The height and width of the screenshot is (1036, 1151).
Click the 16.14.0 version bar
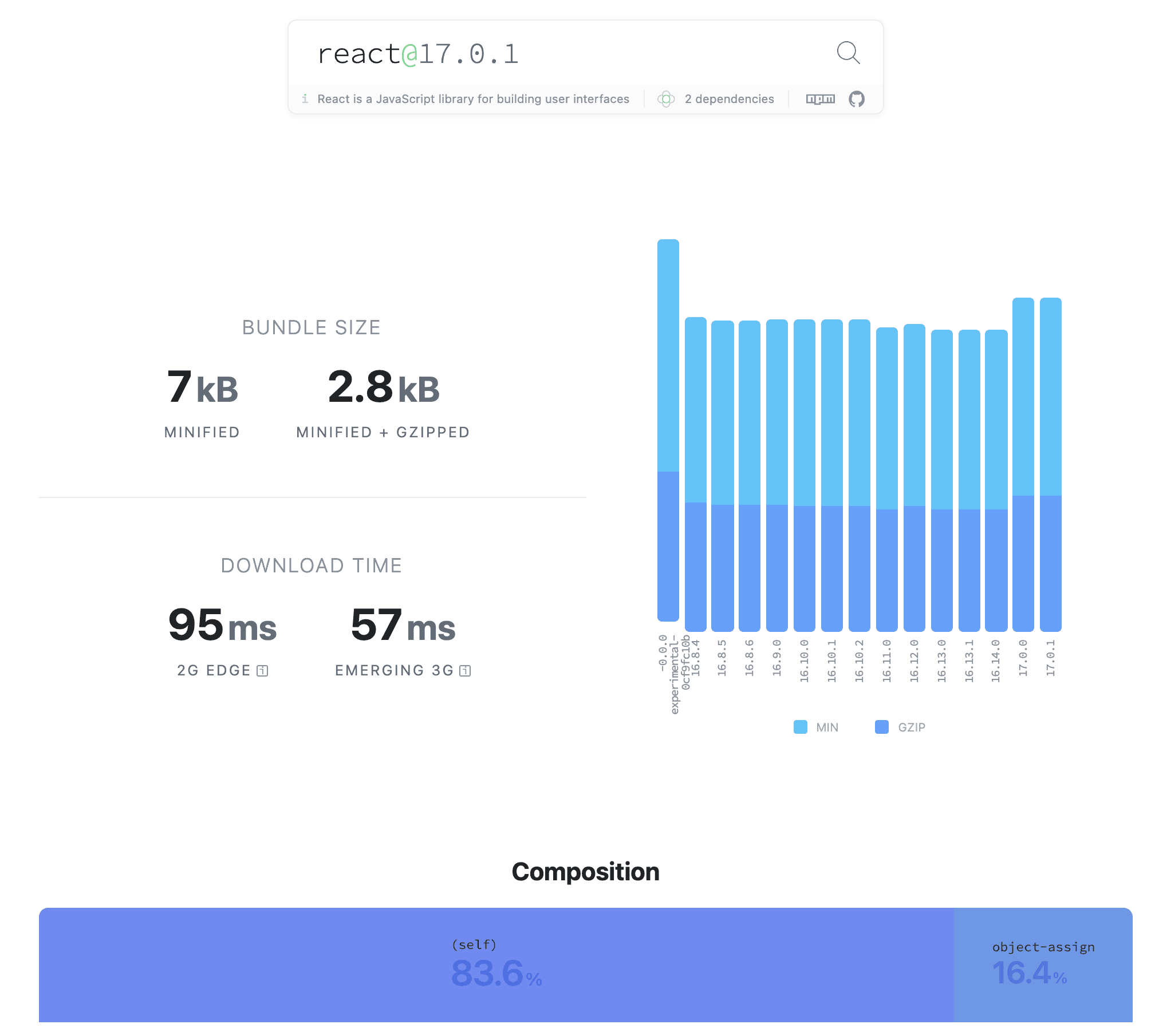[x=996, y=480]
